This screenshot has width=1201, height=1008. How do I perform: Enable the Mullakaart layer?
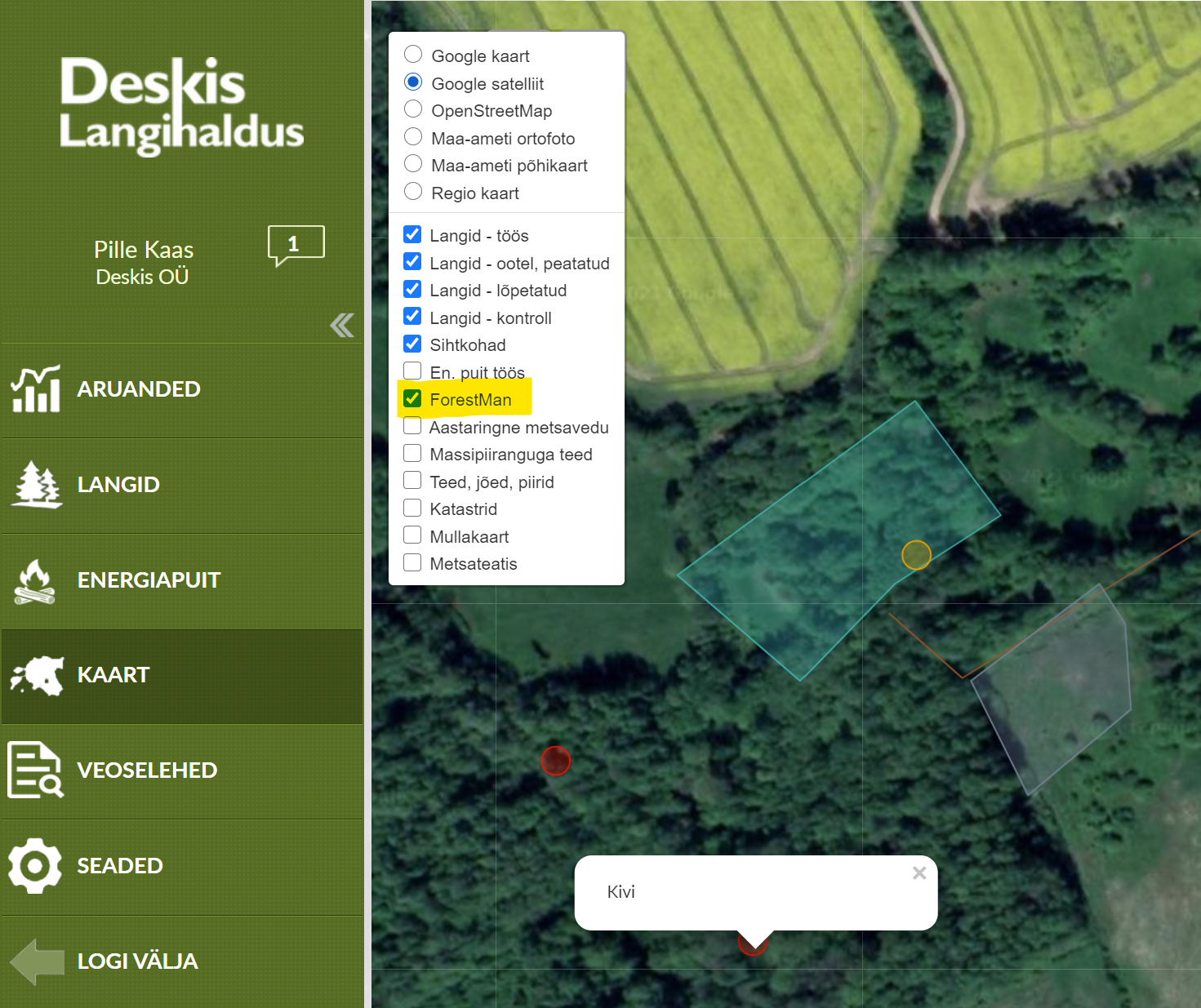412,535
